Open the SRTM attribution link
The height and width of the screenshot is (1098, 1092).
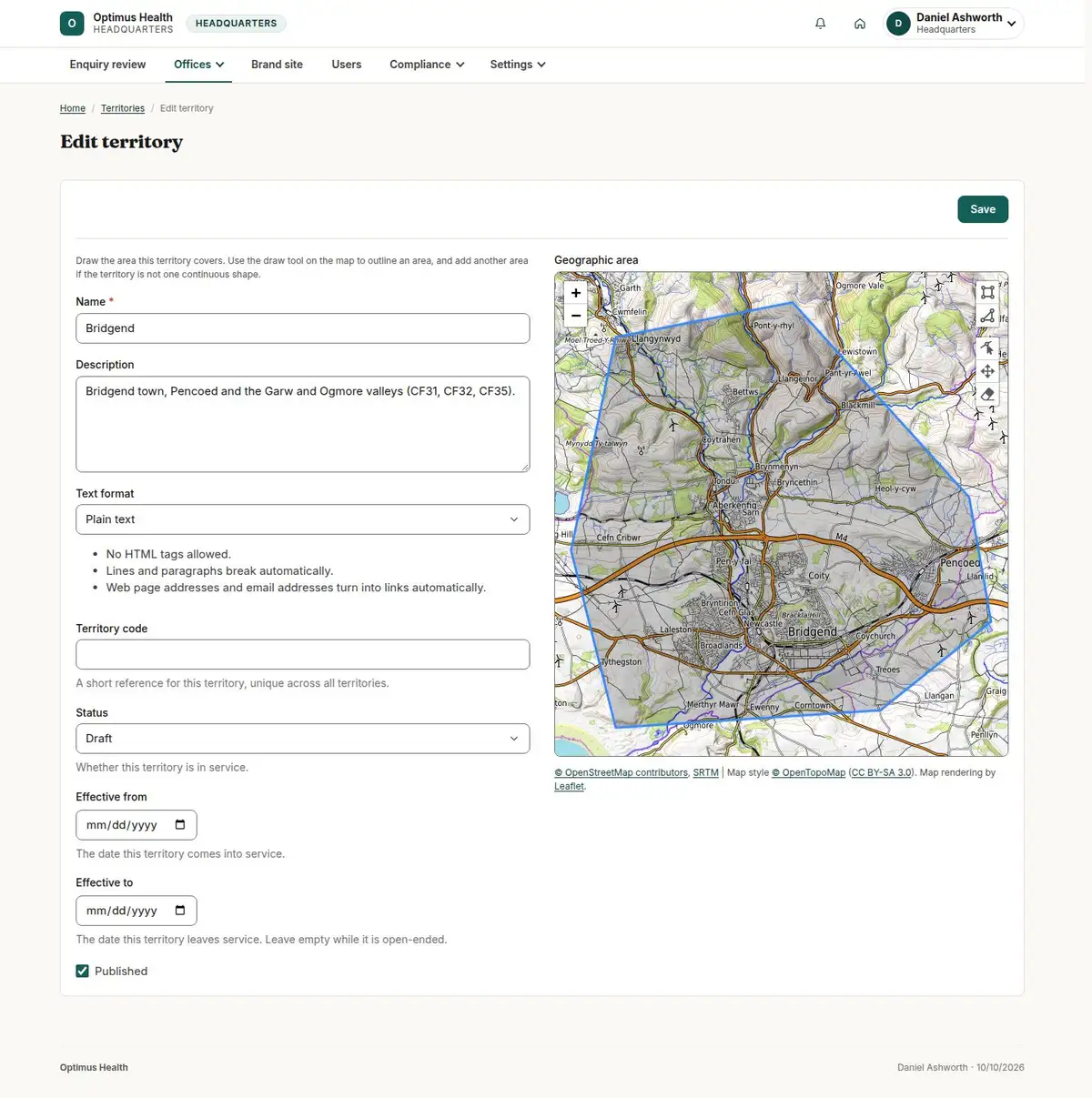click(706, 773)
